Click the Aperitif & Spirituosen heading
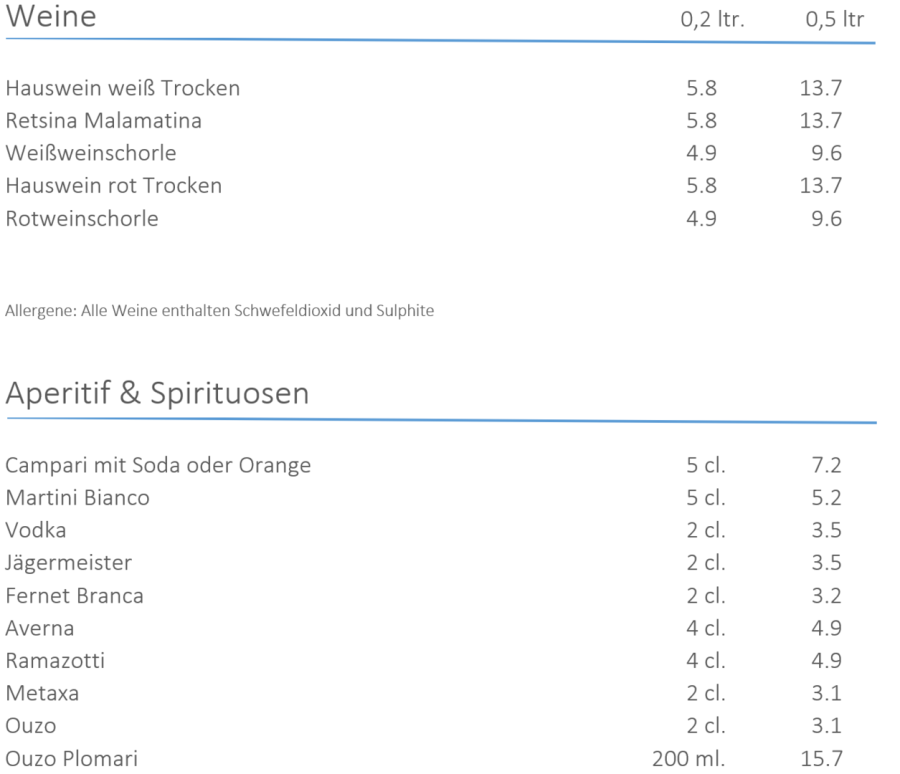The image size is (900, 774). [157, 394]
